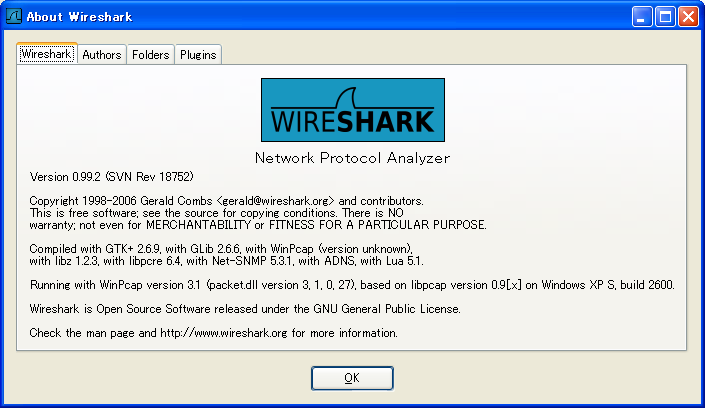The image size is (705, 408).
Task: Click the Wireshark title bar app icon
Action: point(13,17)
